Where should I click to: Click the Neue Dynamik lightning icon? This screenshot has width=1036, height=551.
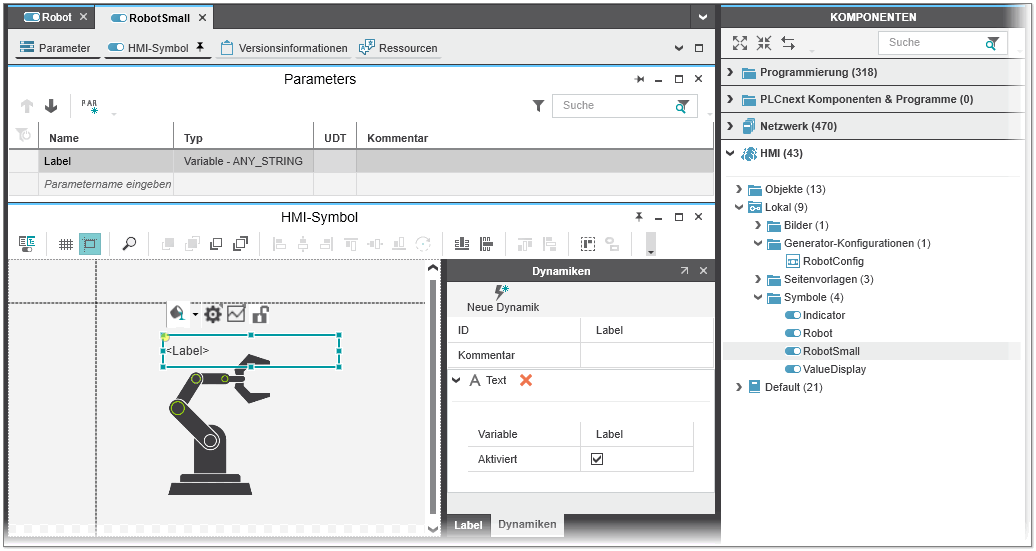[502, 292]
